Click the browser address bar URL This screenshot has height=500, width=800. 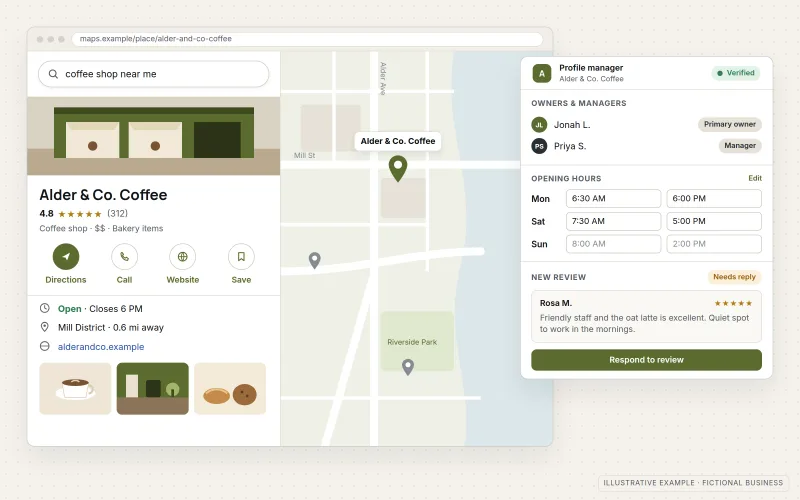pos(156,39)
